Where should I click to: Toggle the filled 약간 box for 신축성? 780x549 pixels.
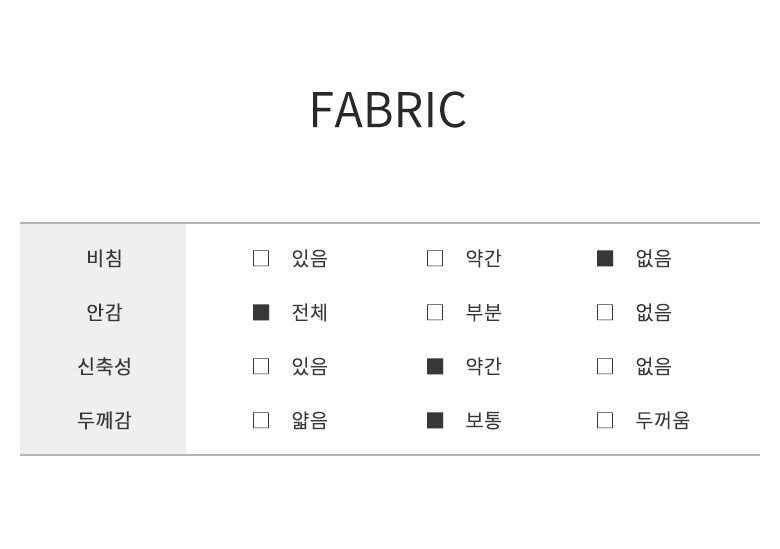pyautogui.click(x=435, y=366)
